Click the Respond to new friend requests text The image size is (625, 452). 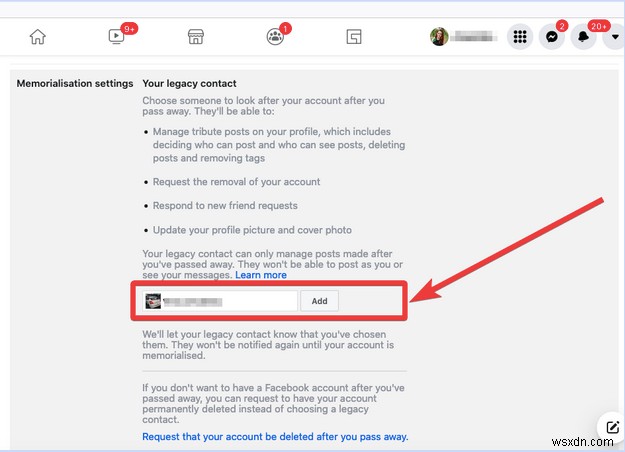(x=225, y=206)
